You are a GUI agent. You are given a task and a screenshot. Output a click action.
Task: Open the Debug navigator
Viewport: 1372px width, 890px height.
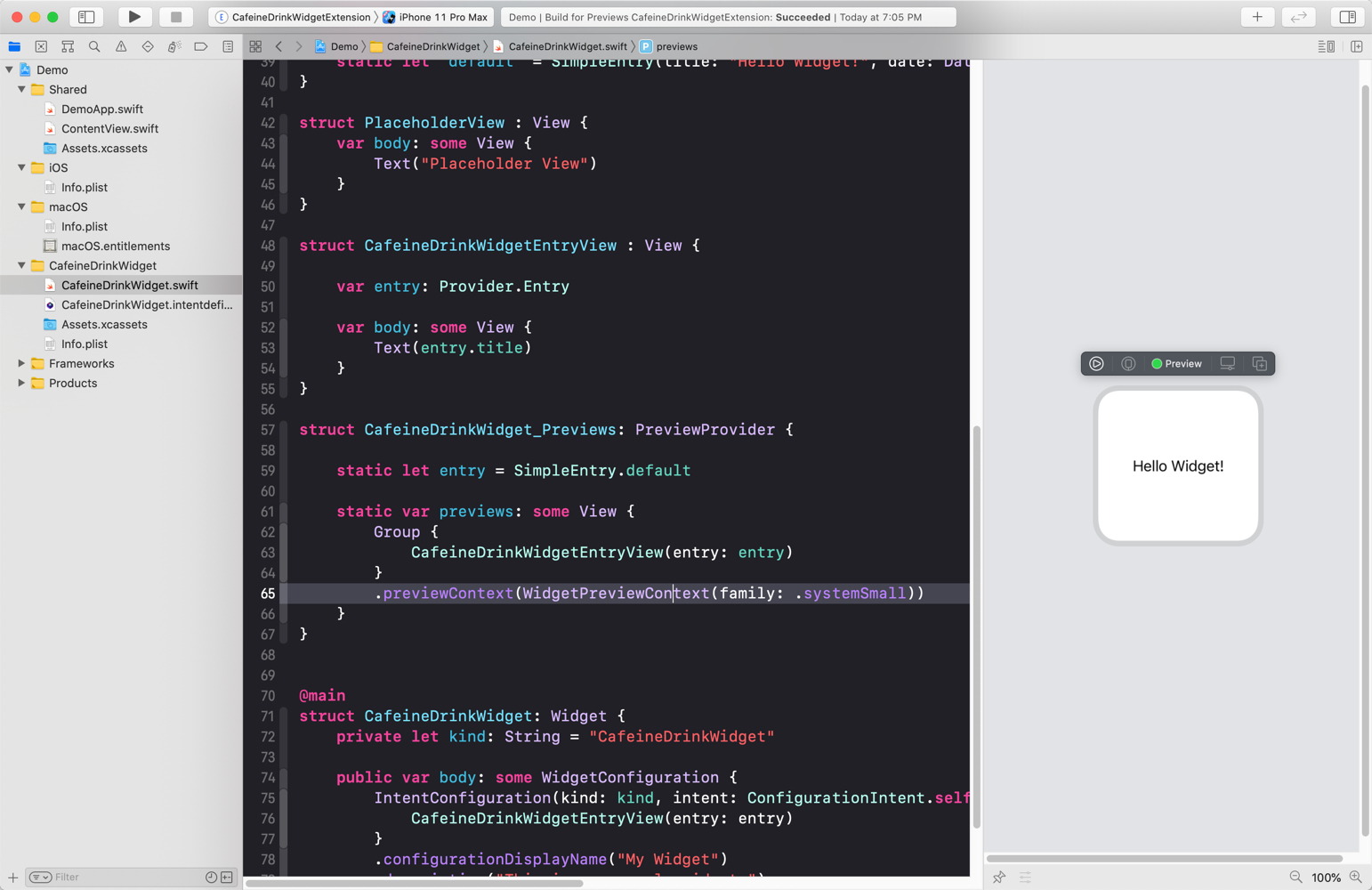click(x=174, y=46)
